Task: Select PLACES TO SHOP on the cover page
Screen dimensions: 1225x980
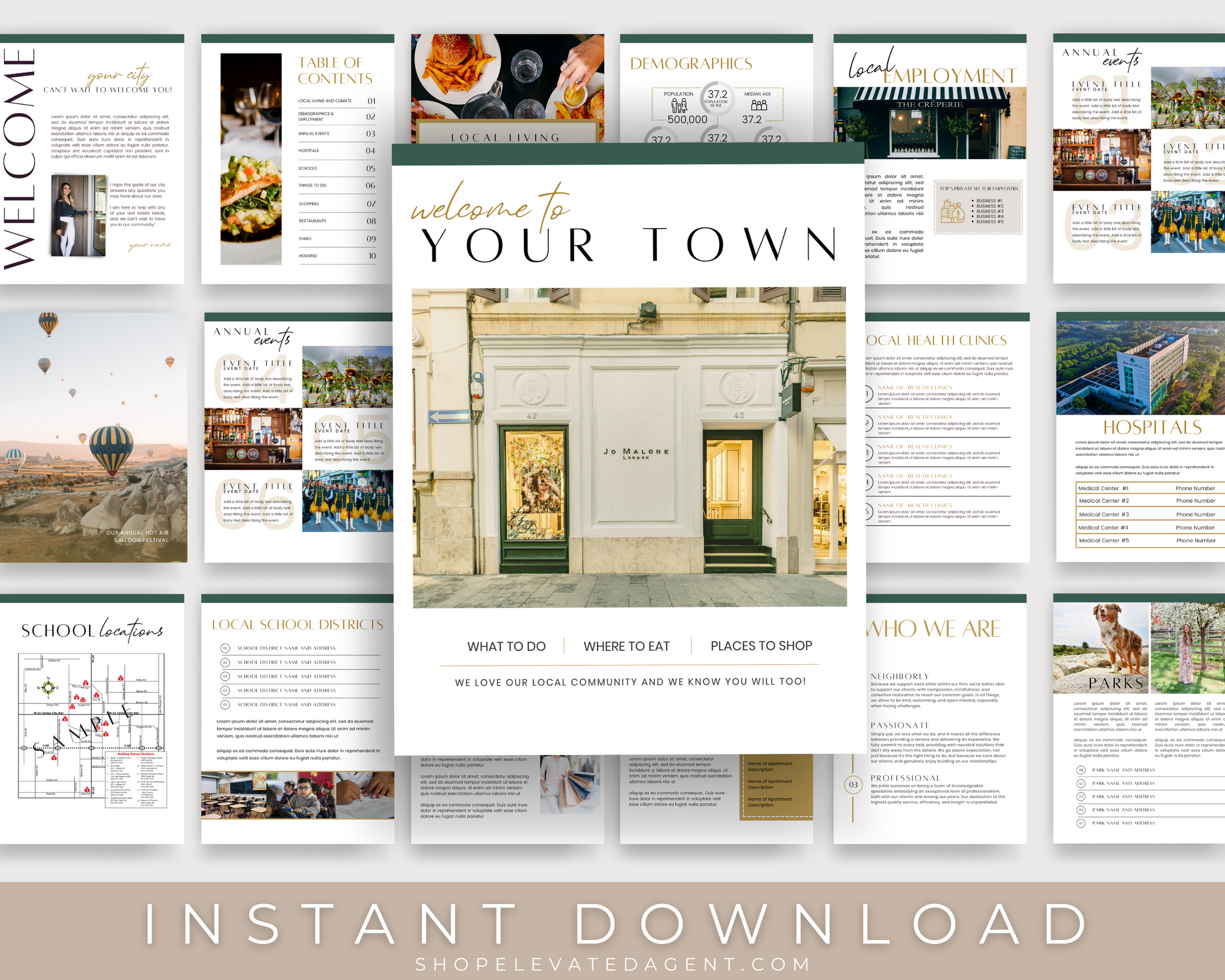Action: click(761, 646)
